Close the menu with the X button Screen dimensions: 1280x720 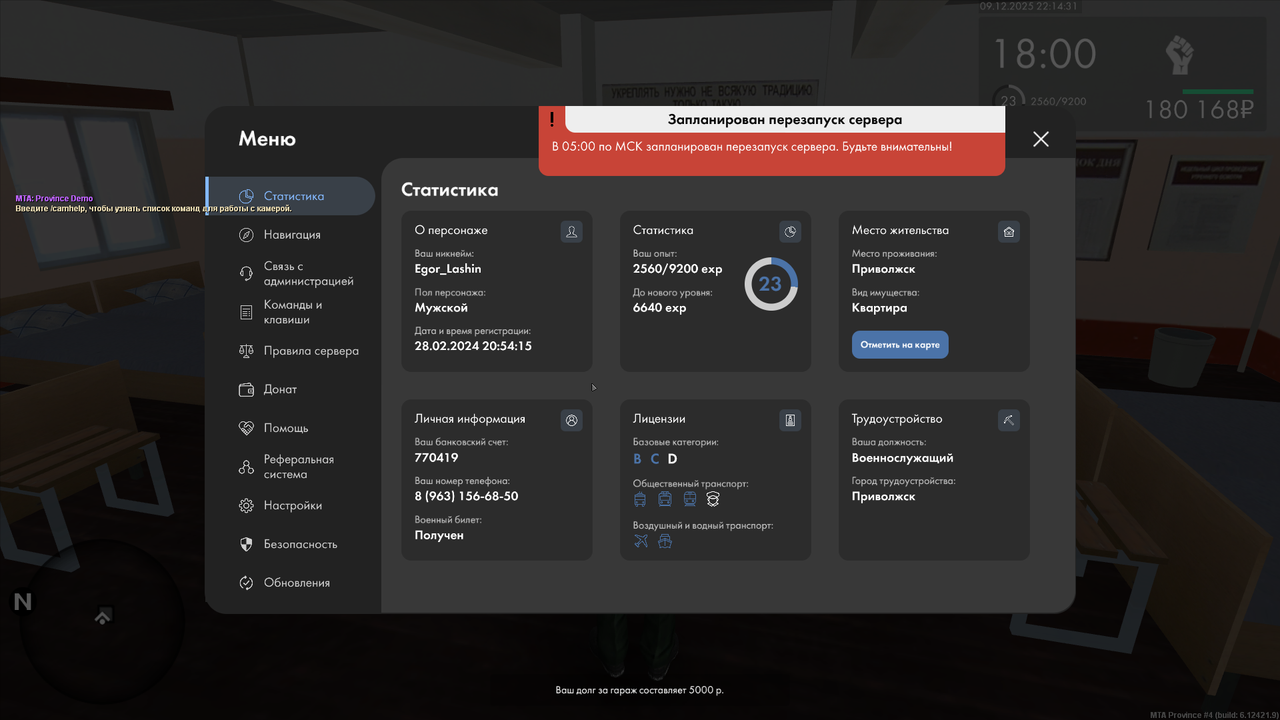(x=1041, y=139)
